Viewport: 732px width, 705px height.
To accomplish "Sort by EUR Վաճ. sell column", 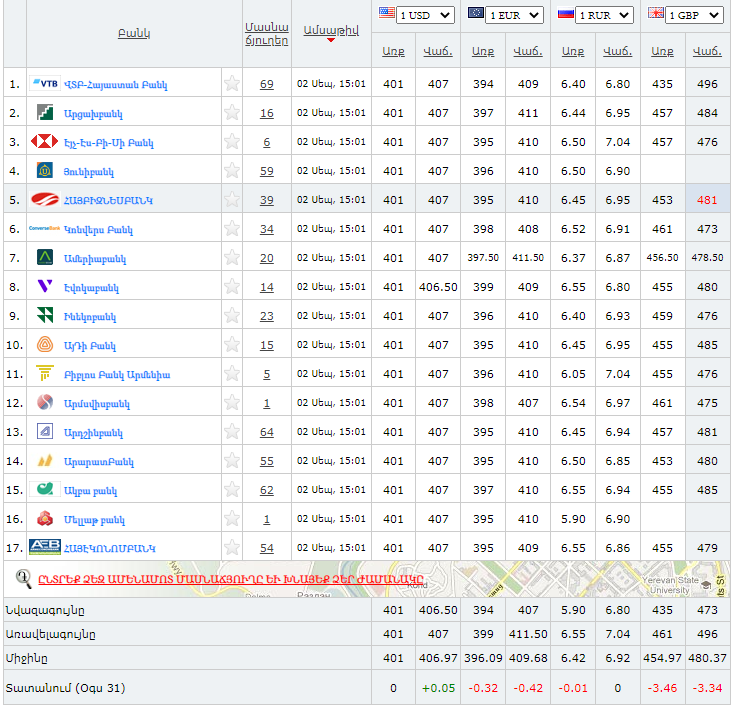I will tap(528, 51).
